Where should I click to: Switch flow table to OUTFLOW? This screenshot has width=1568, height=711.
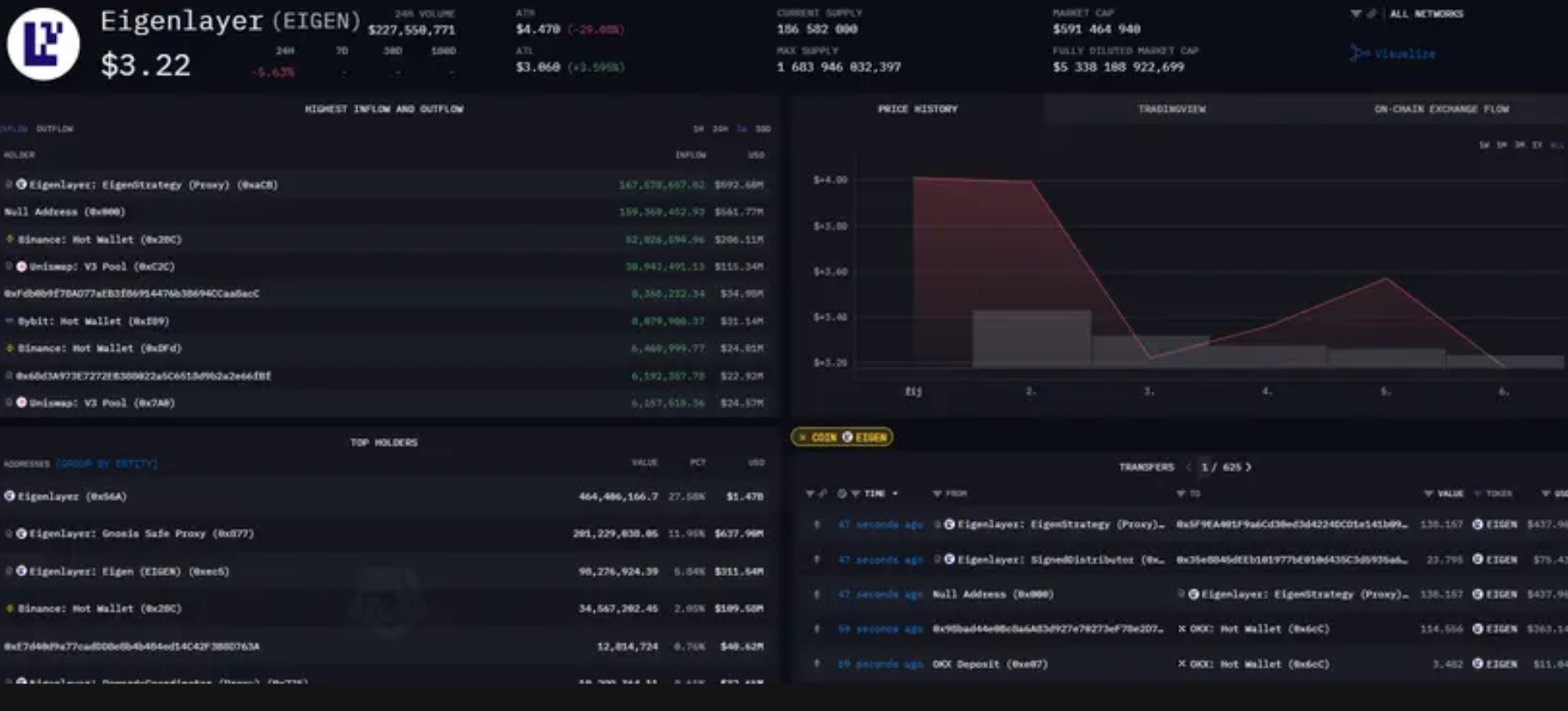(54, 129)
